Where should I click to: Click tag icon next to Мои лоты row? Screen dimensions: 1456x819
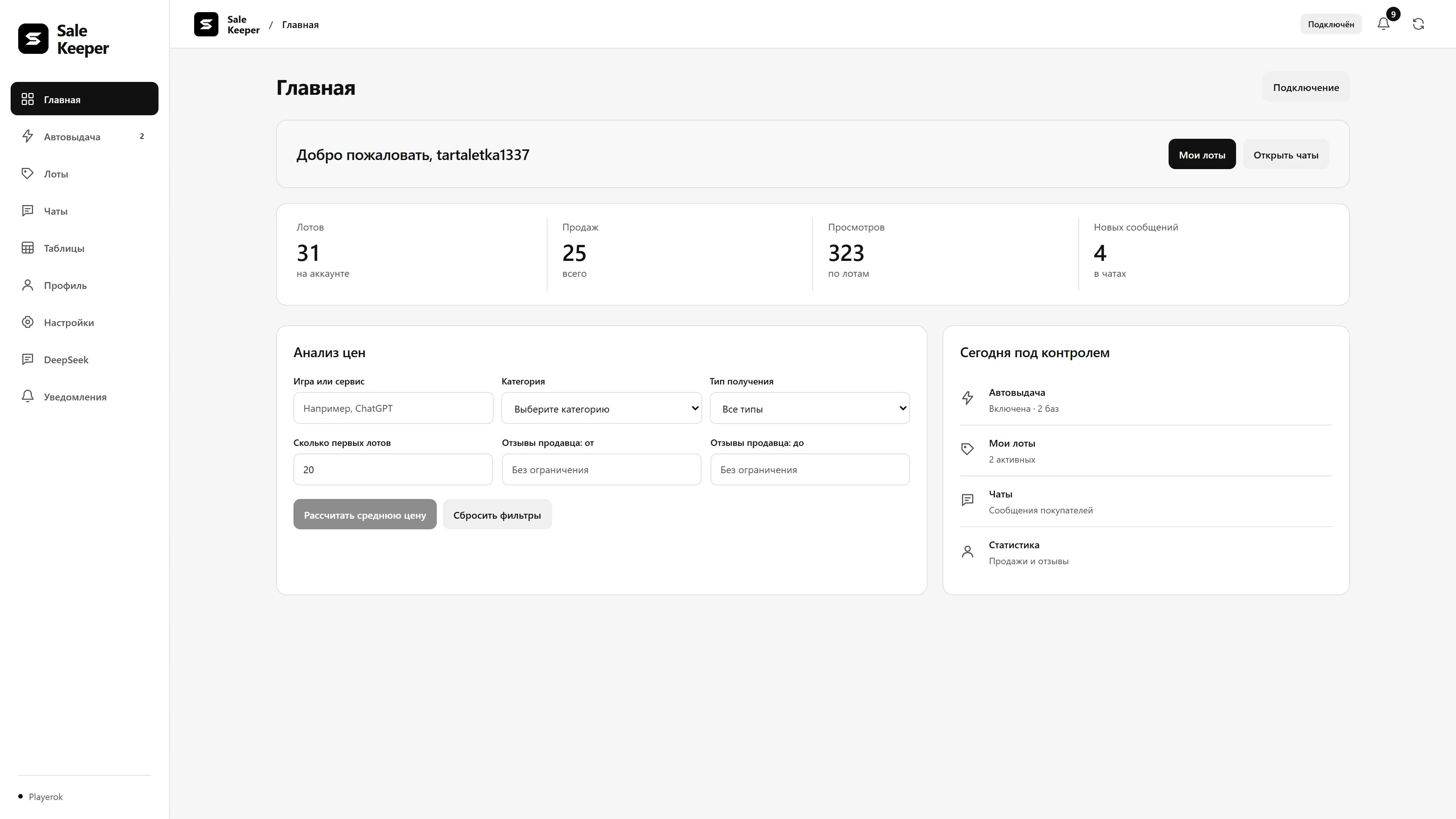point(968,449)
